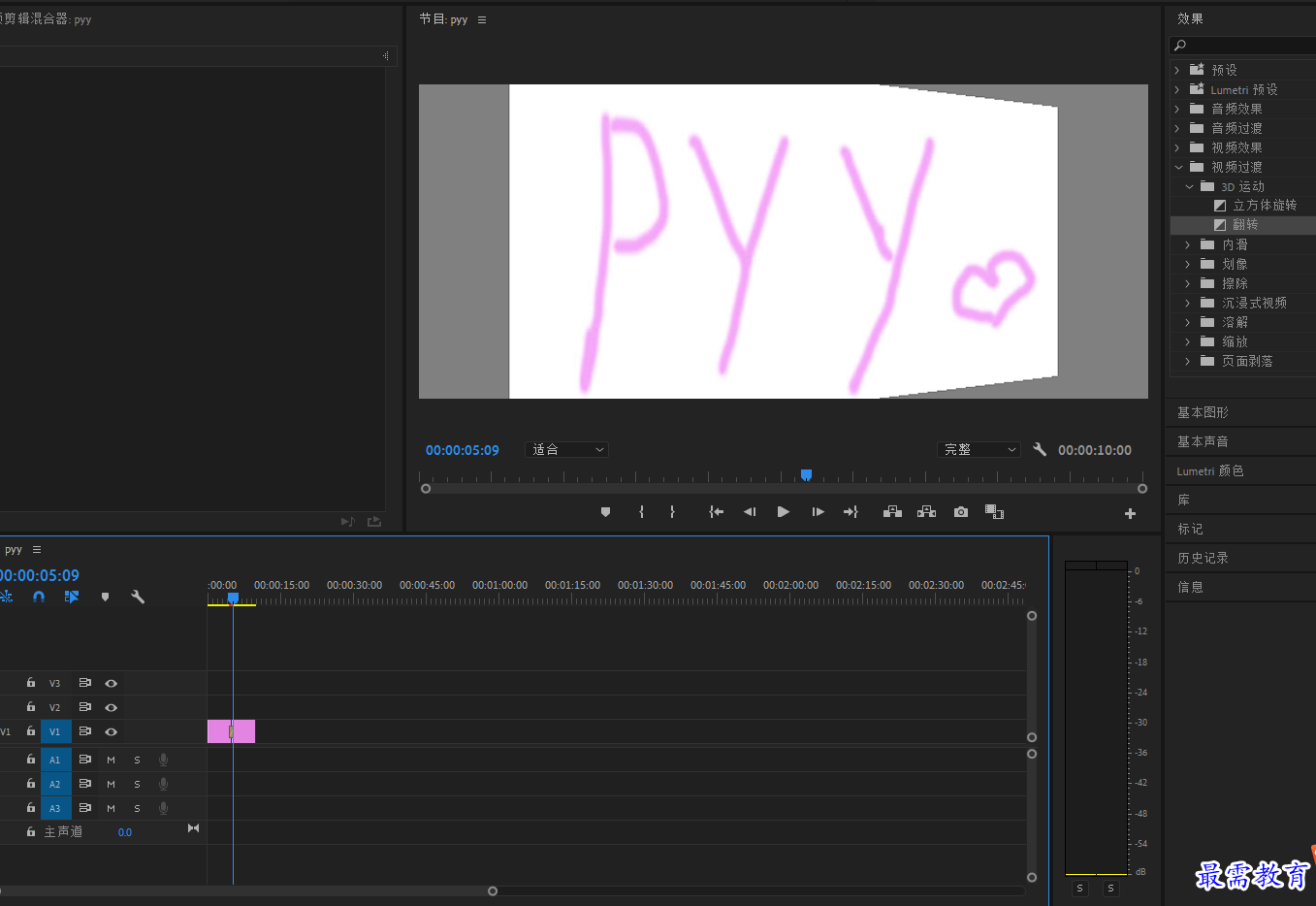
Task: Click the Add Marker button in Program monitor
Action: click(x=605, y=512)
